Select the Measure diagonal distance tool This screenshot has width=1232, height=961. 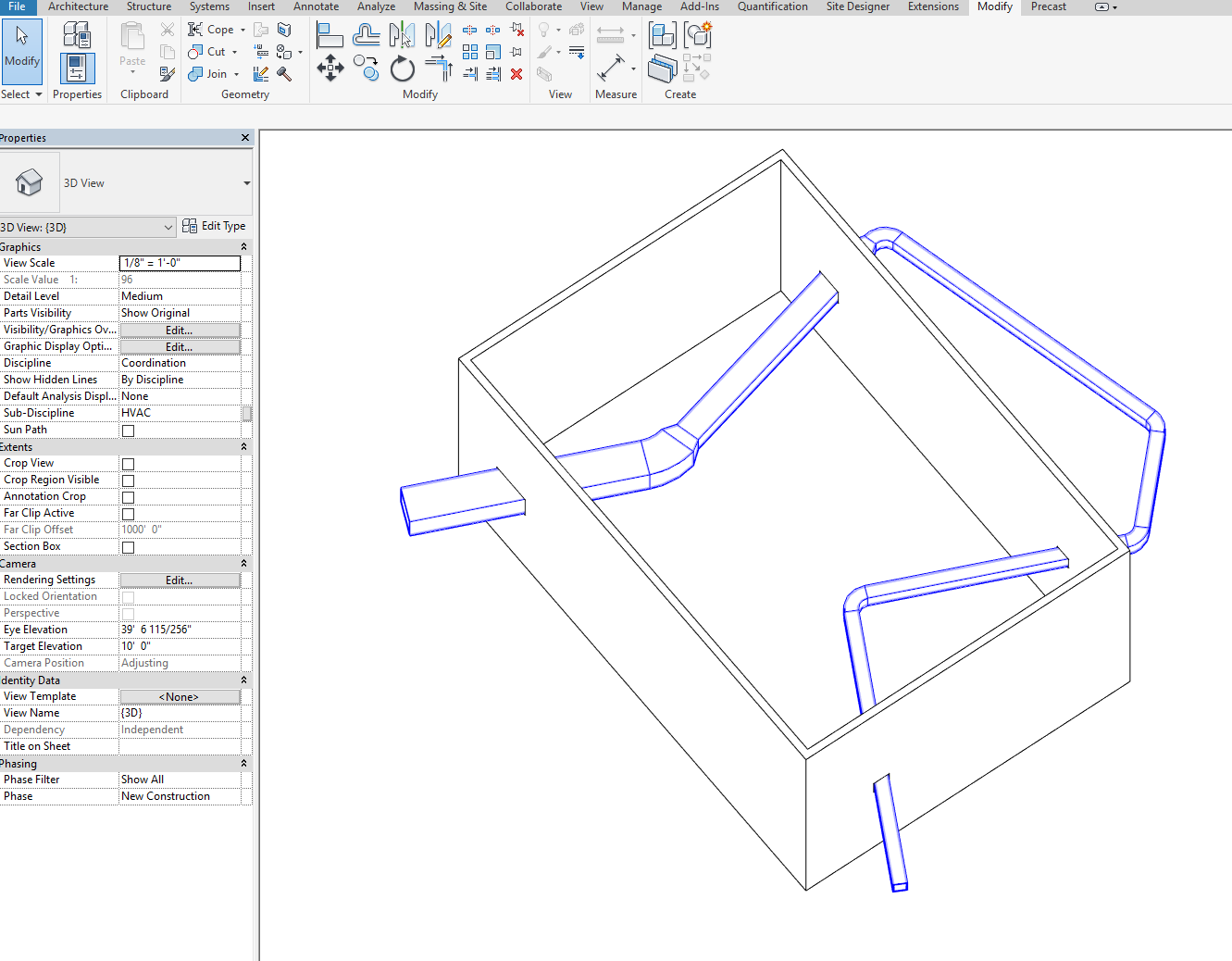(611, 68)
